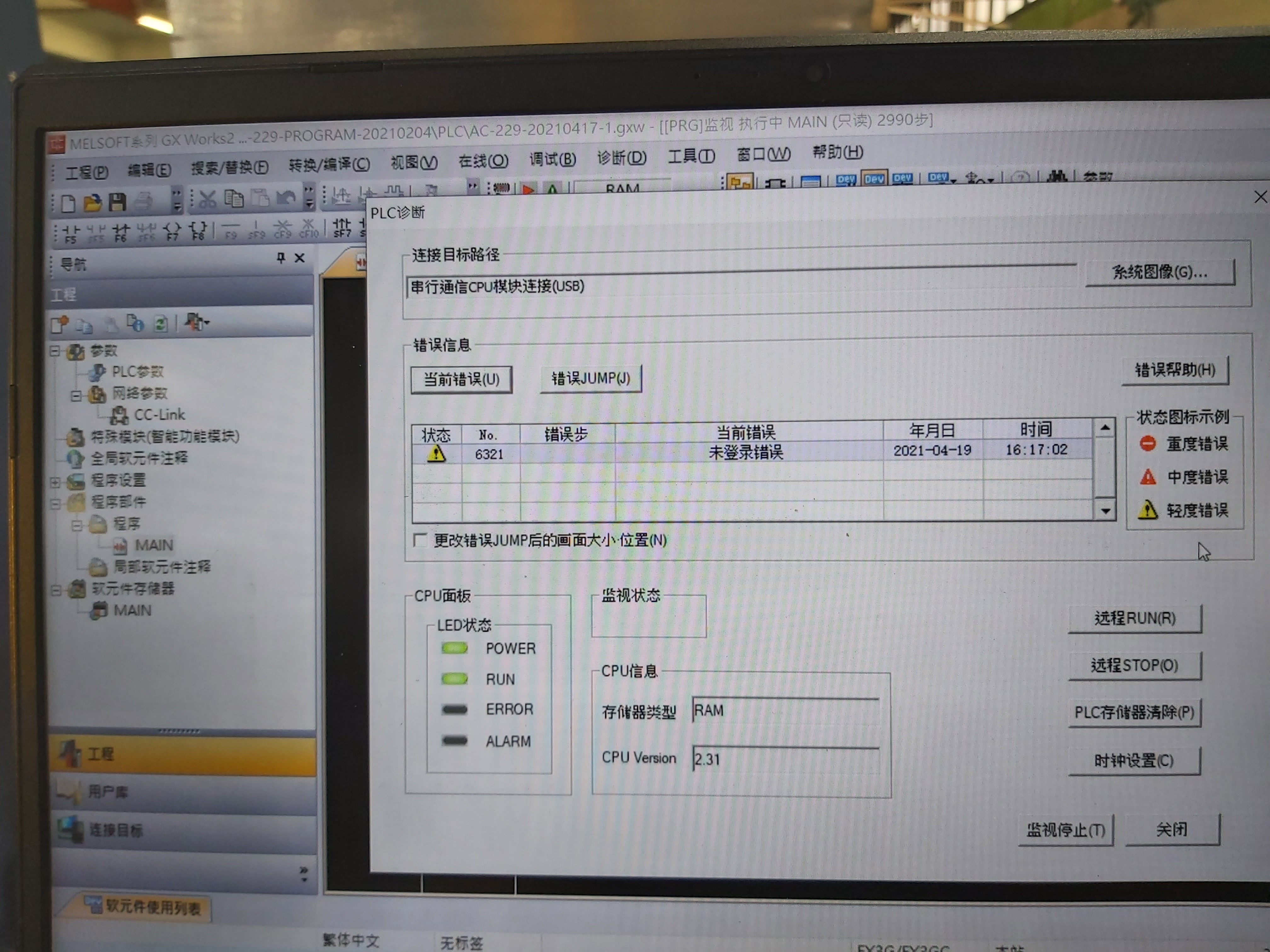Enable change screen size after error JUMP checkbox

point(420,540)
